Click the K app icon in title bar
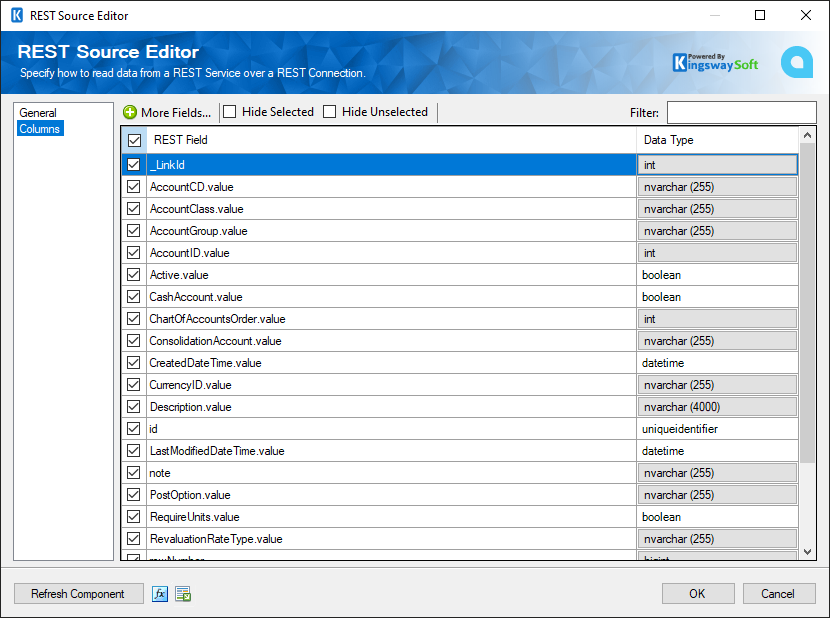The image size is (830, 618). (x=17, y=15)
